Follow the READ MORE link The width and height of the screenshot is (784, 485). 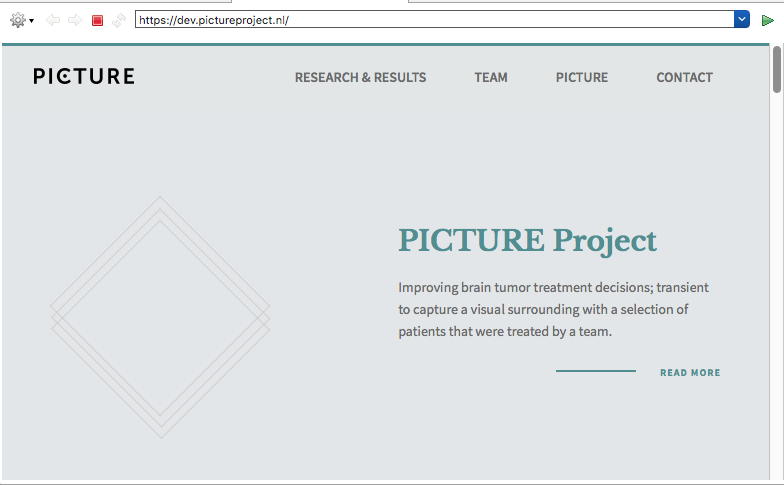pyautogui.click(x=690, y=372)
